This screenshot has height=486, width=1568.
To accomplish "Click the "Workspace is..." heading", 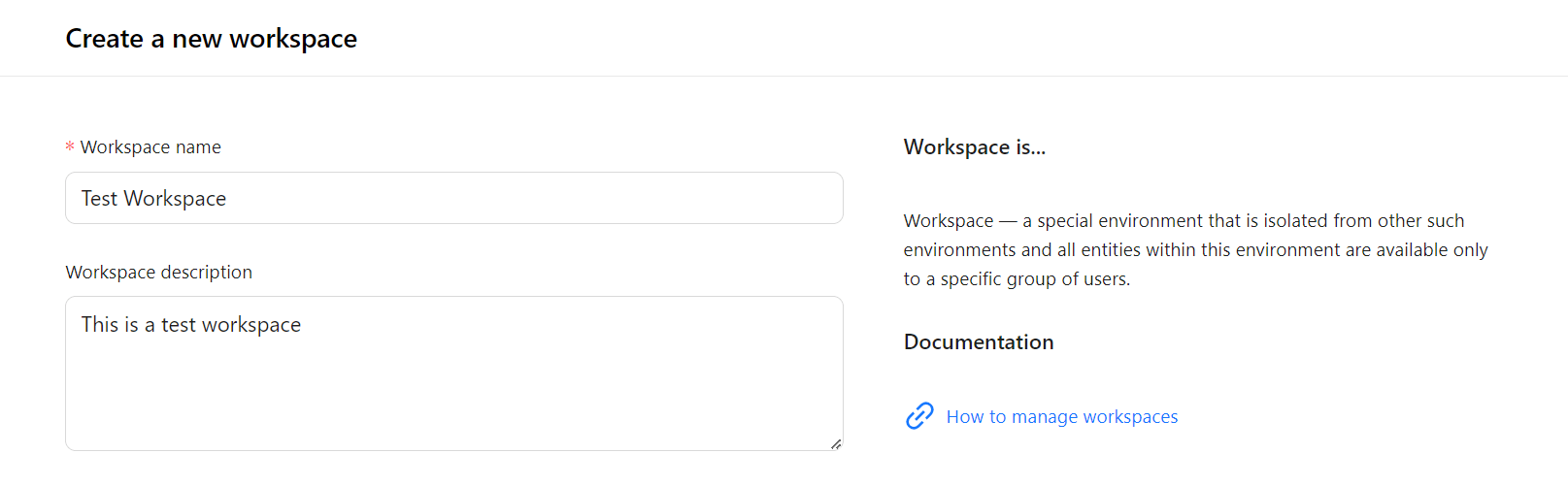I will click(x=974, y=147).
